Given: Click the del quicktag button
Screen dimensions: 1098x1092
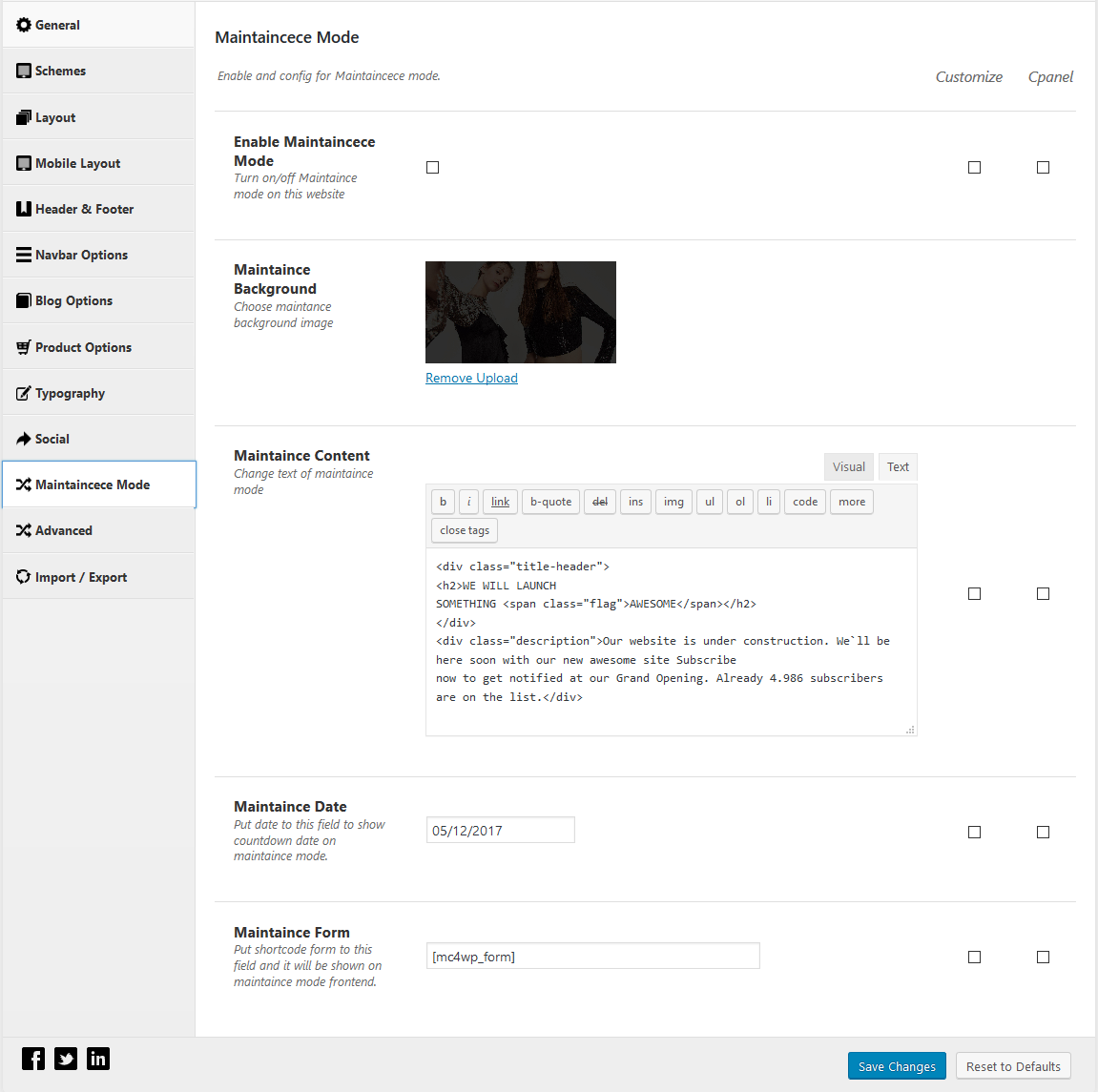Looking at the screenshot, I should click(x=599, y=502).
